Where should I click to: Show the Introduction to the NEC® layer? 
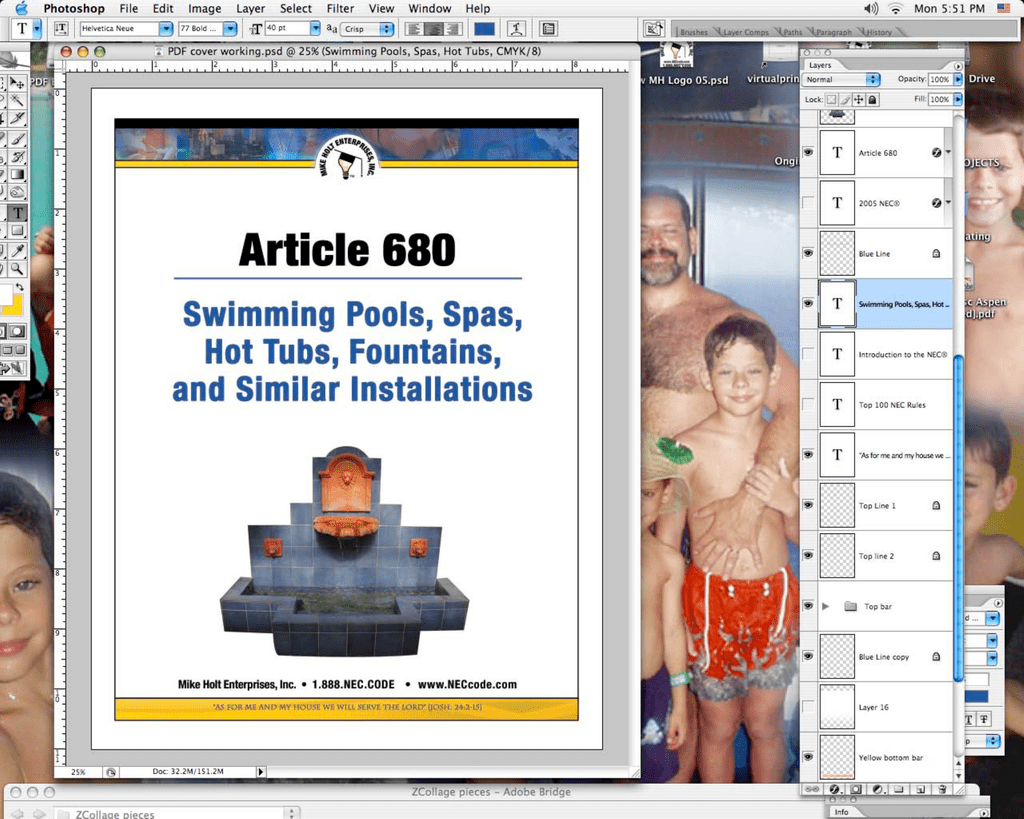(x=808, y=354)
